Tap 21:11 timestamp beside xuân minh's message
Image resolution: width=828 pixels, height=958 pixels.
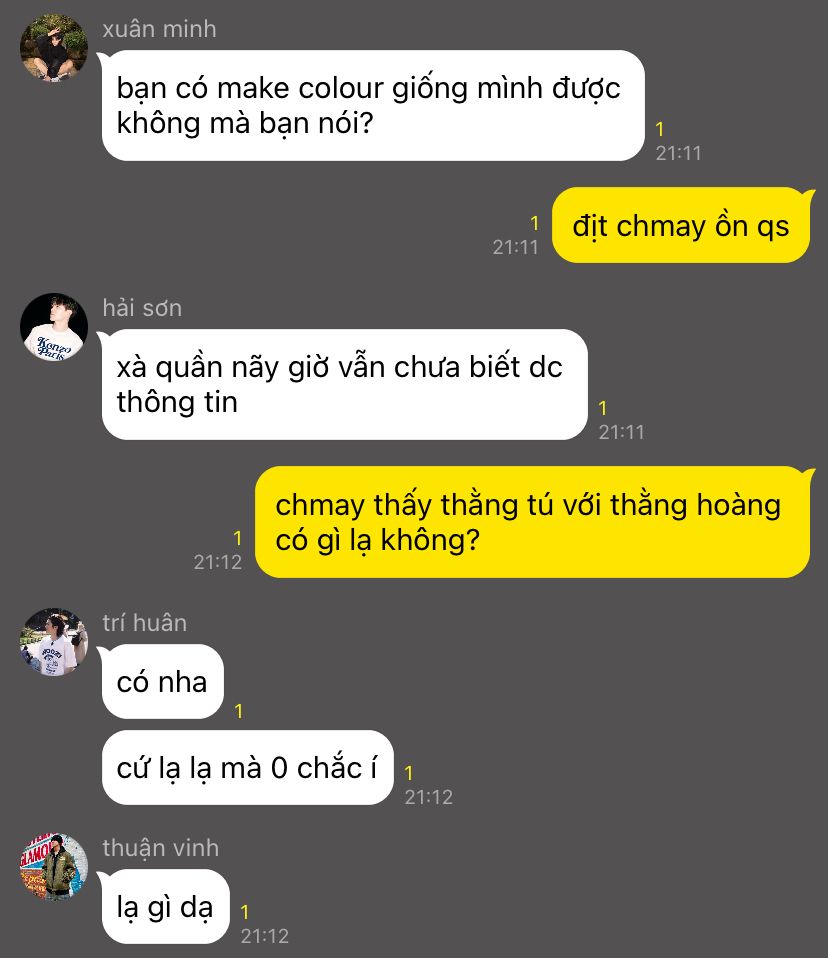pos(678,153)
